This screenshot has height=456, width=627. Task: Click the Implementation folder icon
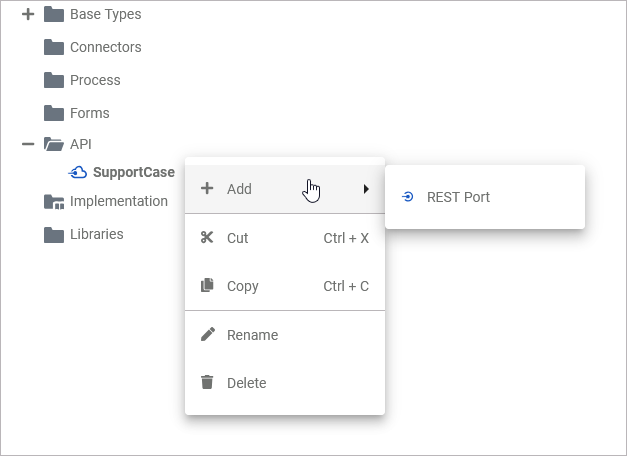54,202
